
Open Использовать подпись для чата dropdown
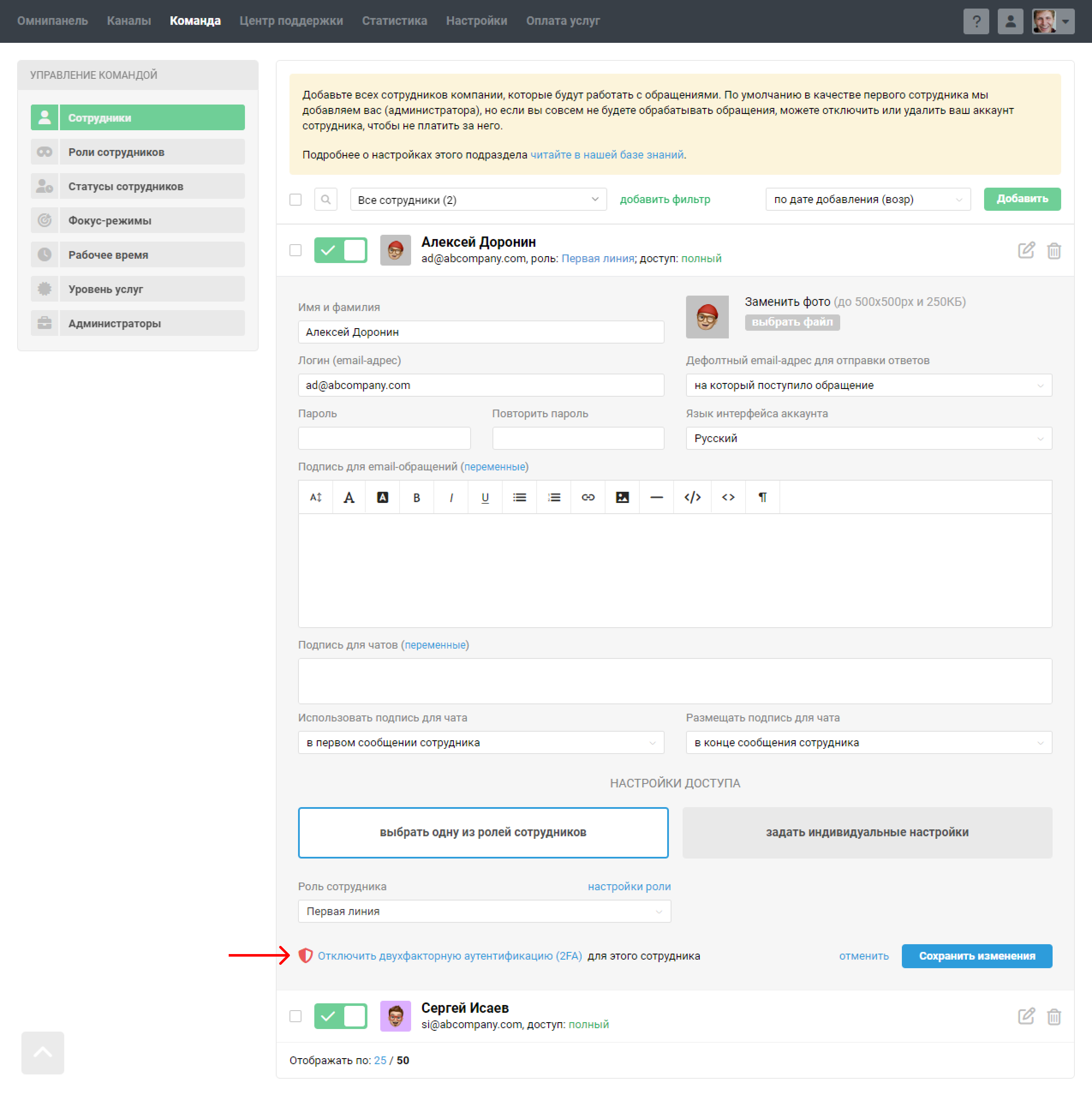click(481, 742)
